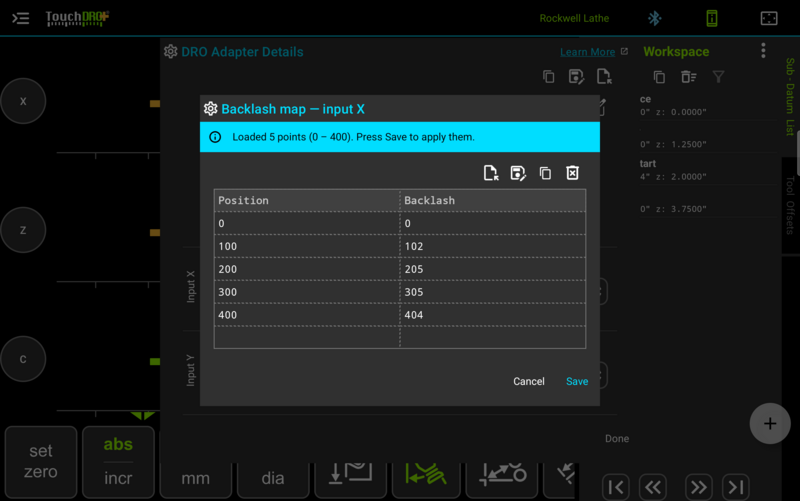Clear the backlash map table icon
Viewport: 800px width, 501px height.
pos(572,173)
